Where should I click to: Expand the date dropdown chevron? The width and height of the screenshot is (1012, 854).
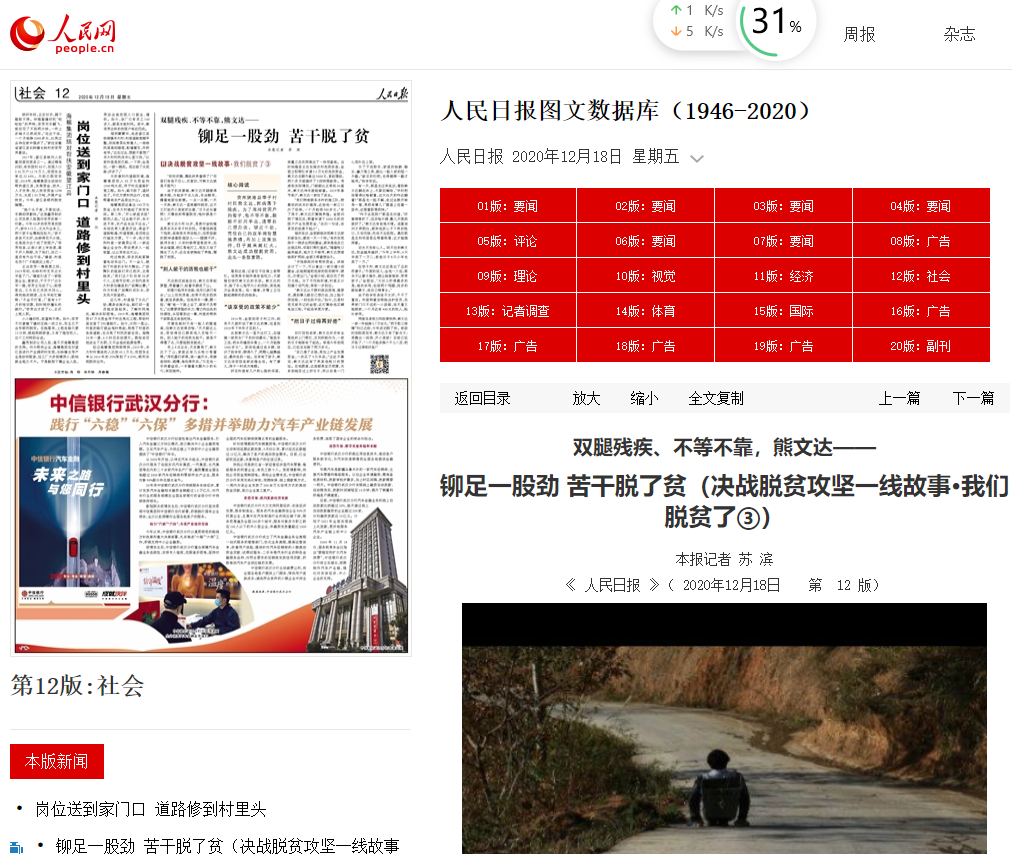point(697,158)
